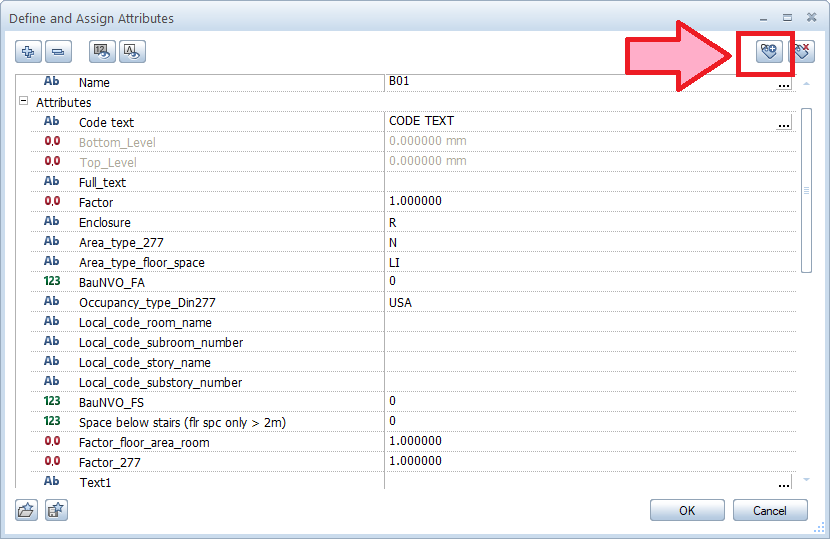Viewport: 830px width, 539px height.
Task: Click the toolbar icon right of minus button
Action: point(101,52)
